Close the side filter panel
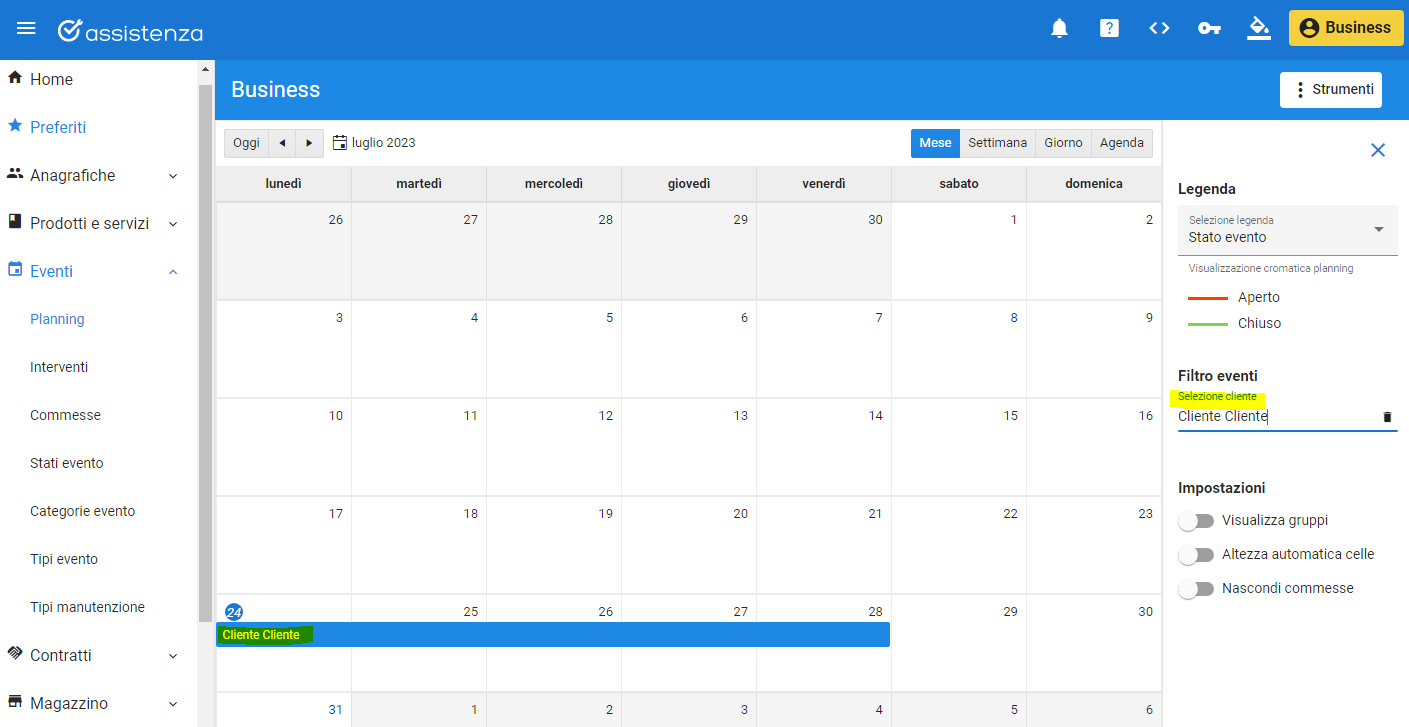This screenshot has width=1409, height=727. [1378, 150]
